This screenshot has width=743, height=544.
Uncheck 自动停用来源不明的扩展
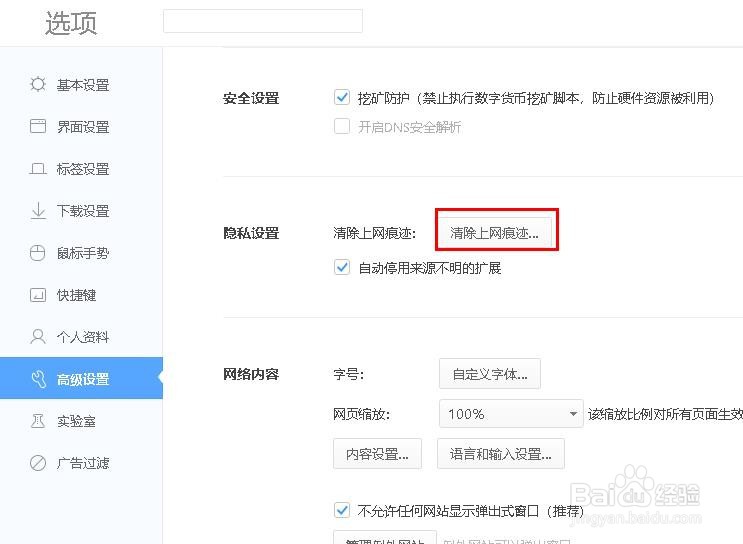coord(342,267)
